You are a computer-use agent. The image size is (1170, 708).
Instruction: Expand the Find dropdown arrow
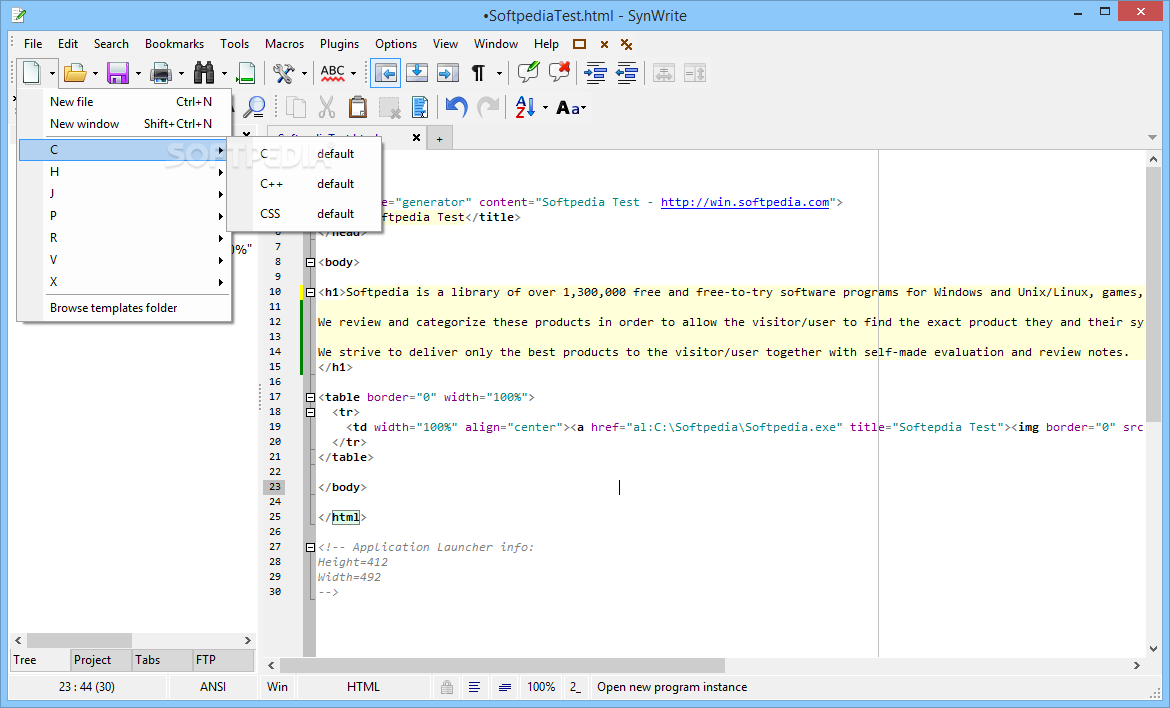224,73
